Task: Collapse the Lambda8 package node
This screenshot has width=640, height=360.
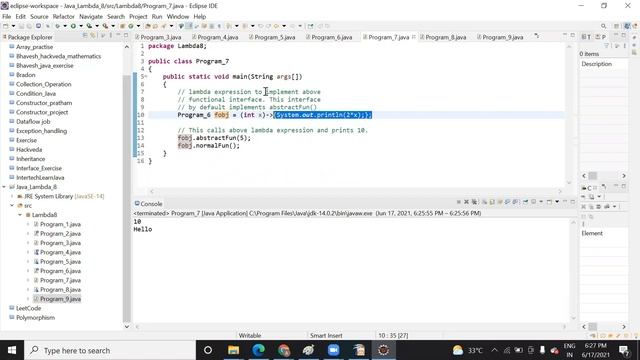Action: 20,215
